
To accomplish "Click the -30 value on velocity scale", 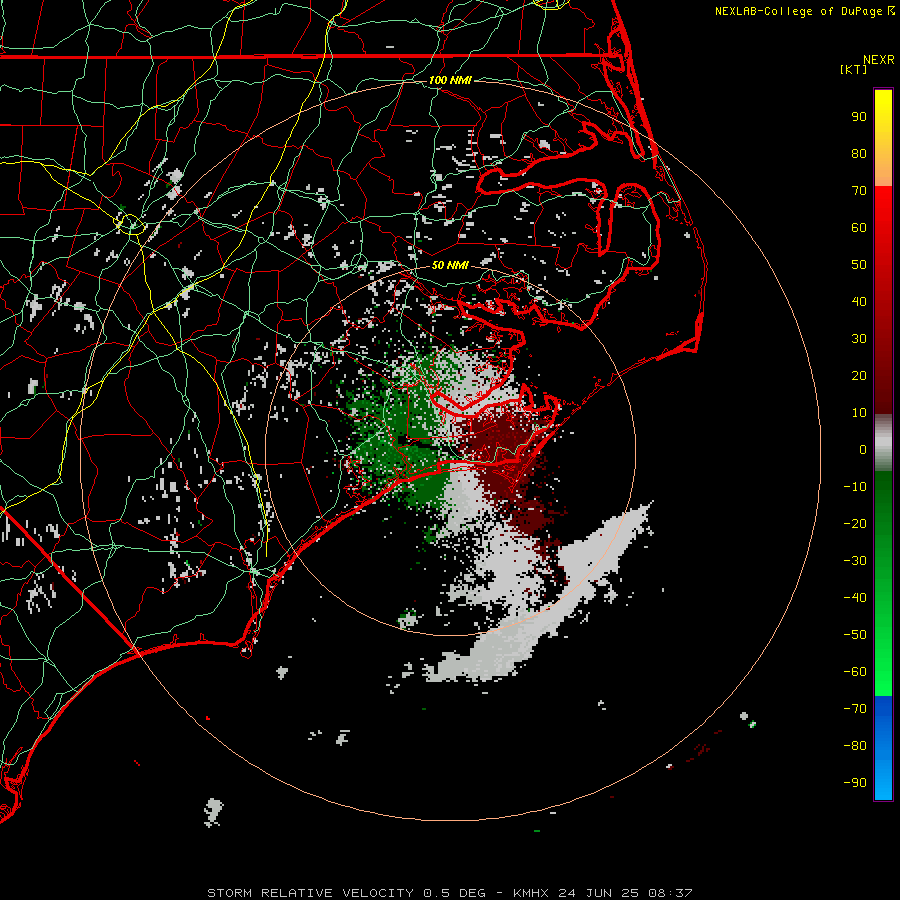I will point(855,561).
